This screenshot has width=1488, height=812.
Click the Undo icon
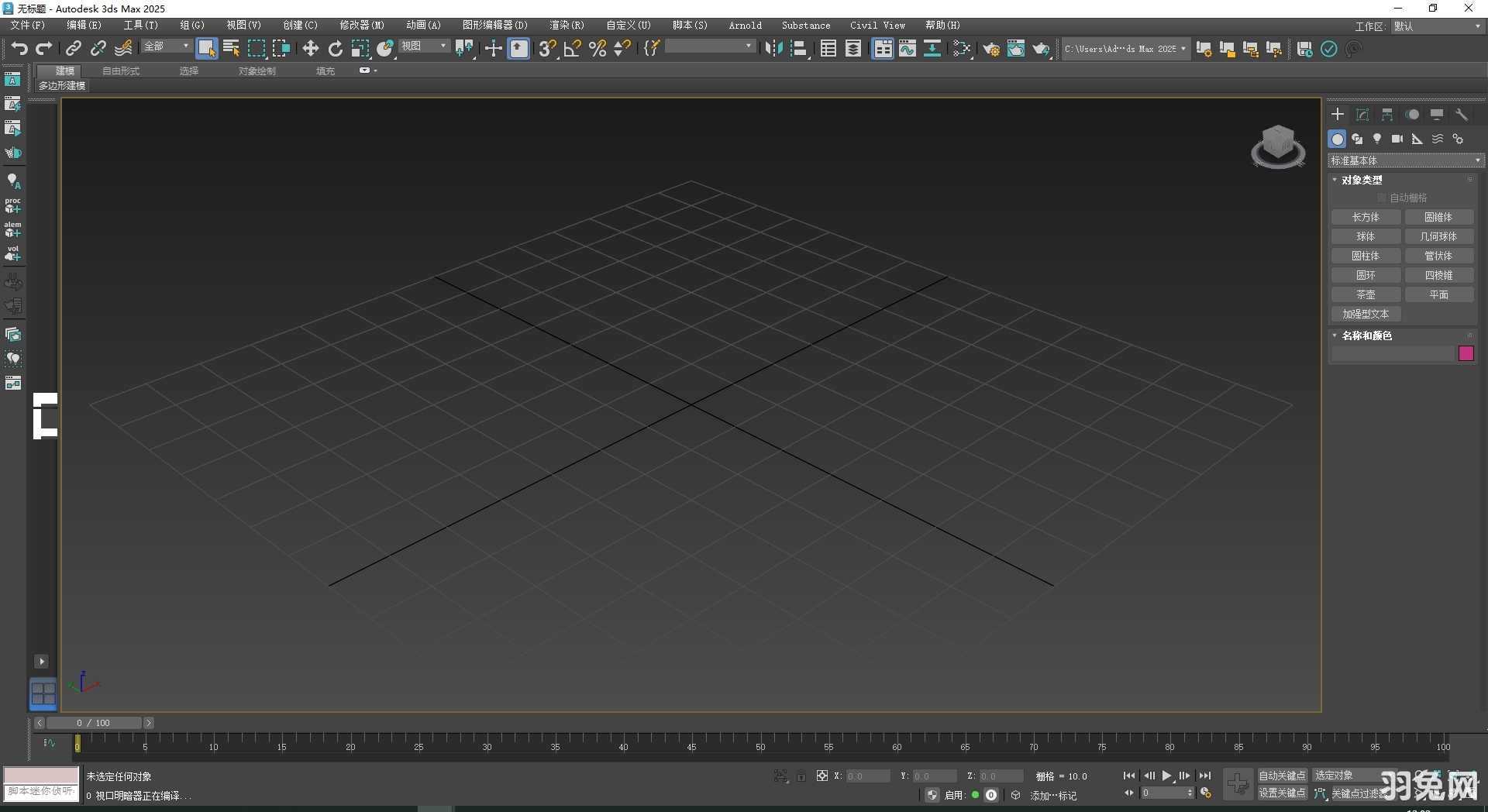(x=19, y=49)
